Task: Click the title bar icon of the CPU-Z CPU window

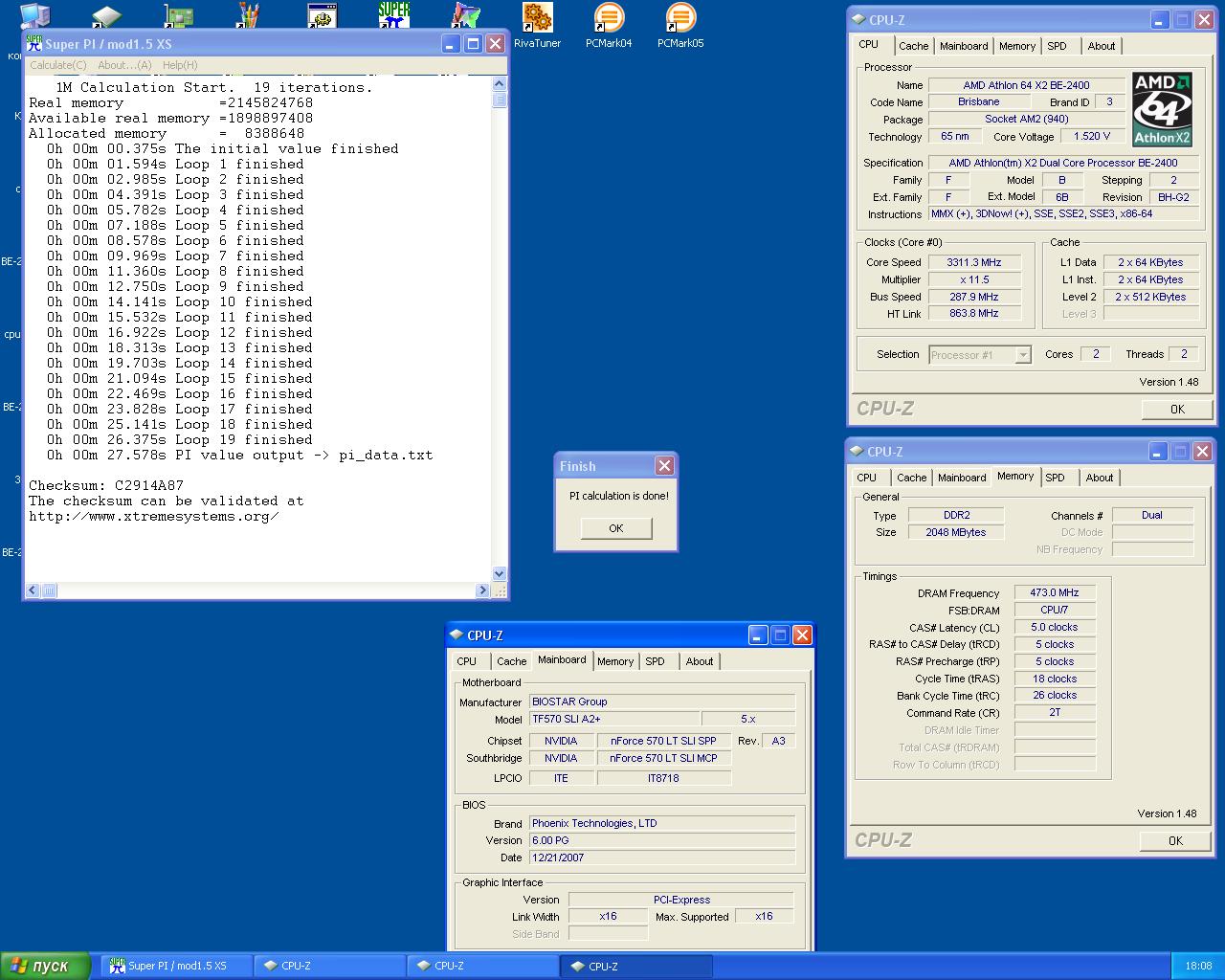Action: click(x=858, y=20)
